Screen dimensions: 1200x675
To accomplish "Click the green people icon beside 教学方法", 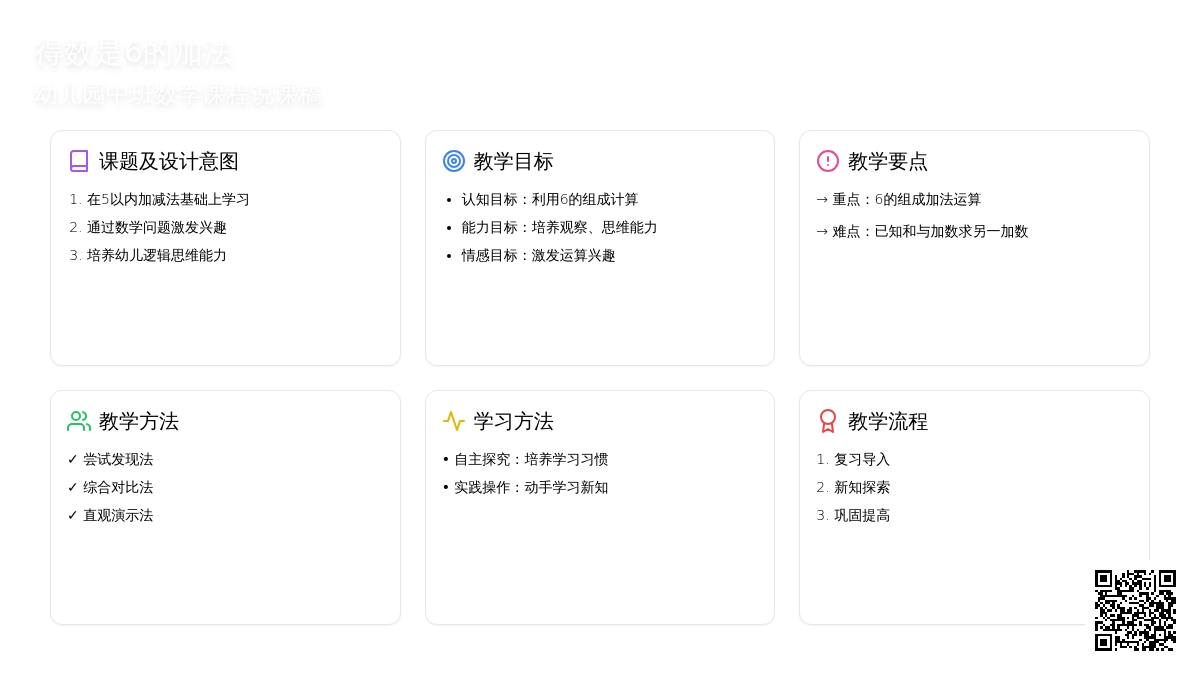I will point(79,421).
